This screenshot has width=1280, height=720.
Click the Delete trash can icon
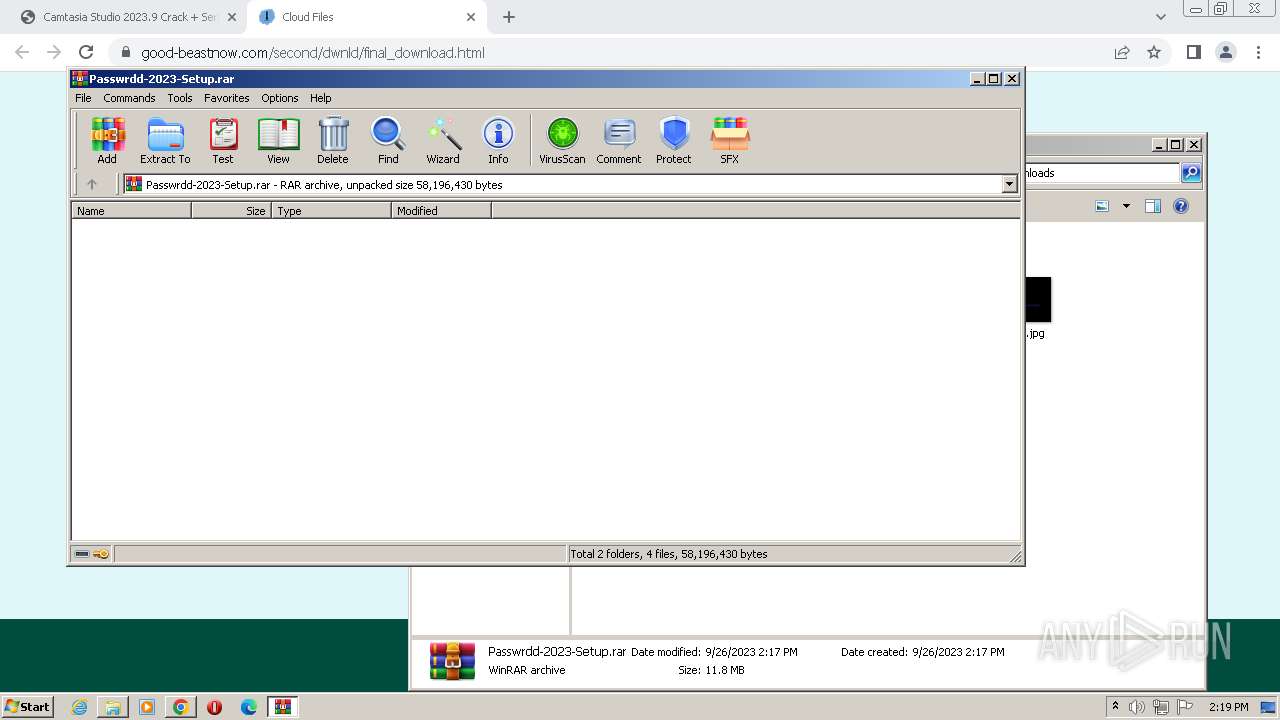[333, 140]
